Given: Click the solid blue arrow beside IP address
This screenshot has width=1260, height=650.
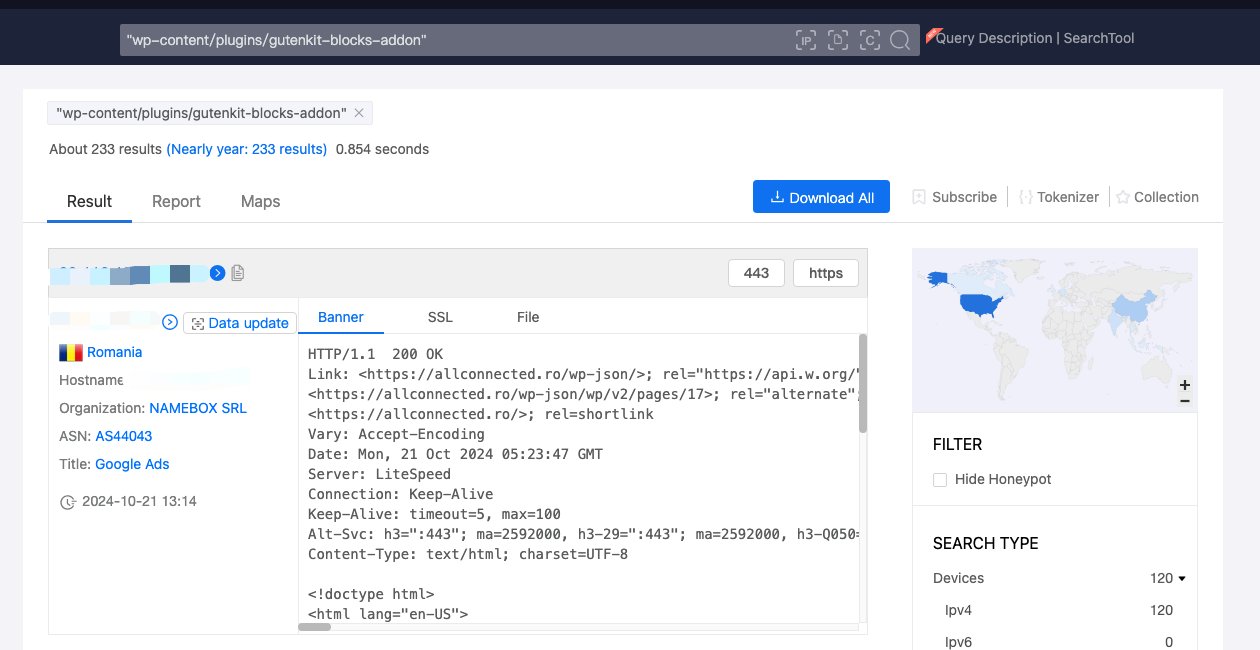Looking at the screenshot, I should [x=217, y=272].
